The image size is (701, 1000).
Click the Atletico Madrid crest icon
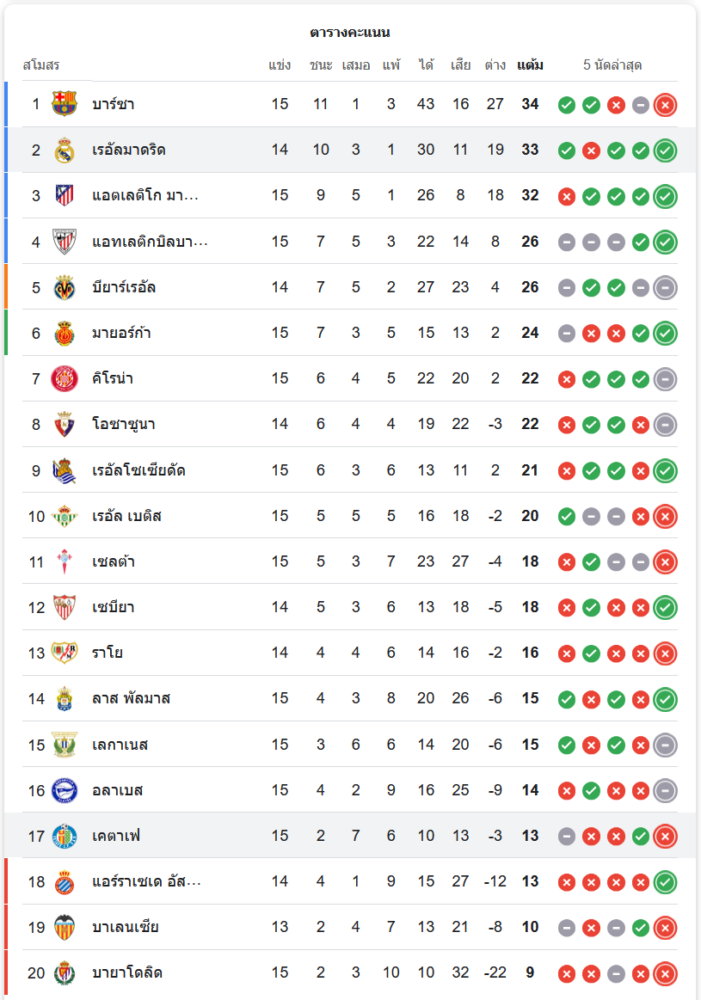[64, 196]
